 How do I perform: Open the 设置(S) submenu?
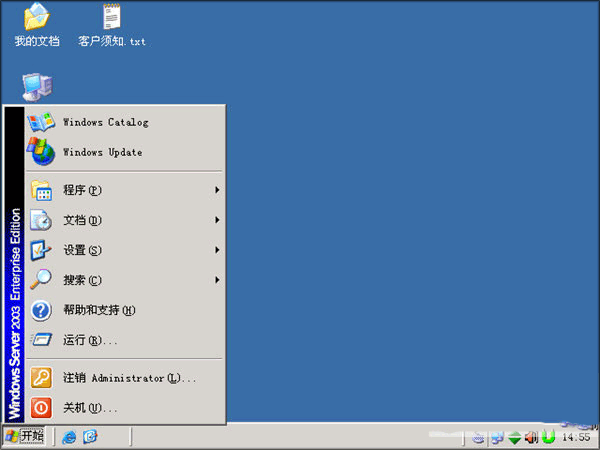[125, 250]
